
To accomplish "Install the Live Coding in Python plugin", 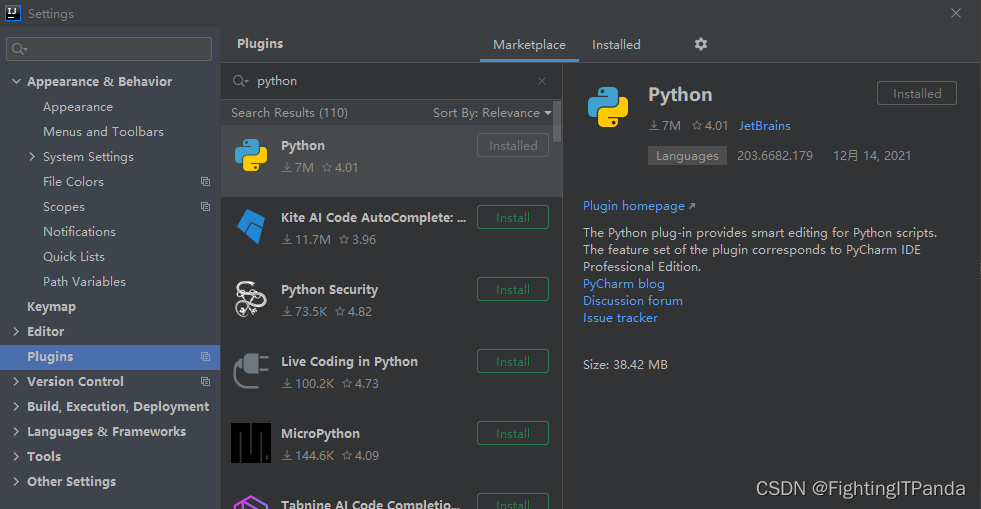I will 513,361.
